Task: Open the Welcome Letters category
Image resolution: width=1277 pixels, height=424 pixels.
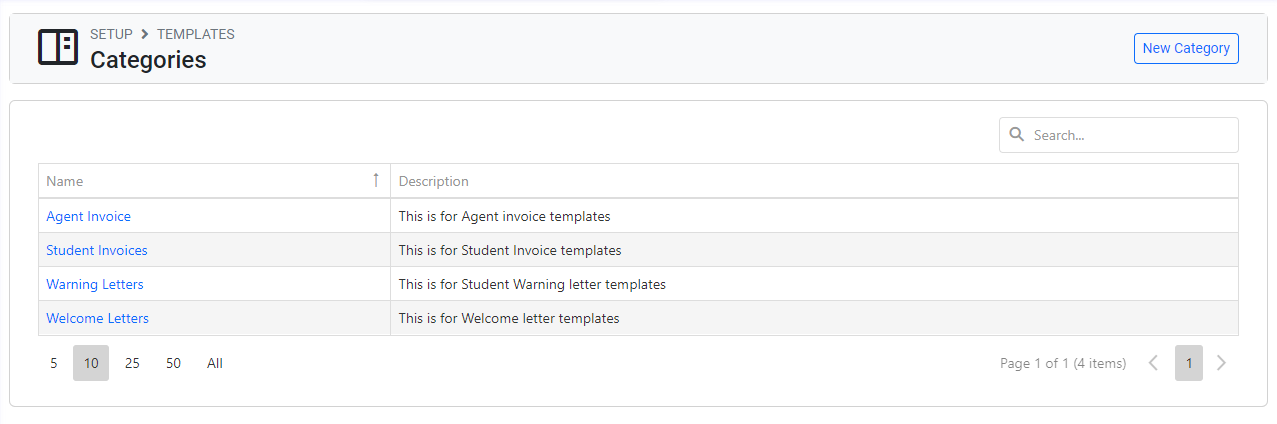Action: tap(97, 318)
